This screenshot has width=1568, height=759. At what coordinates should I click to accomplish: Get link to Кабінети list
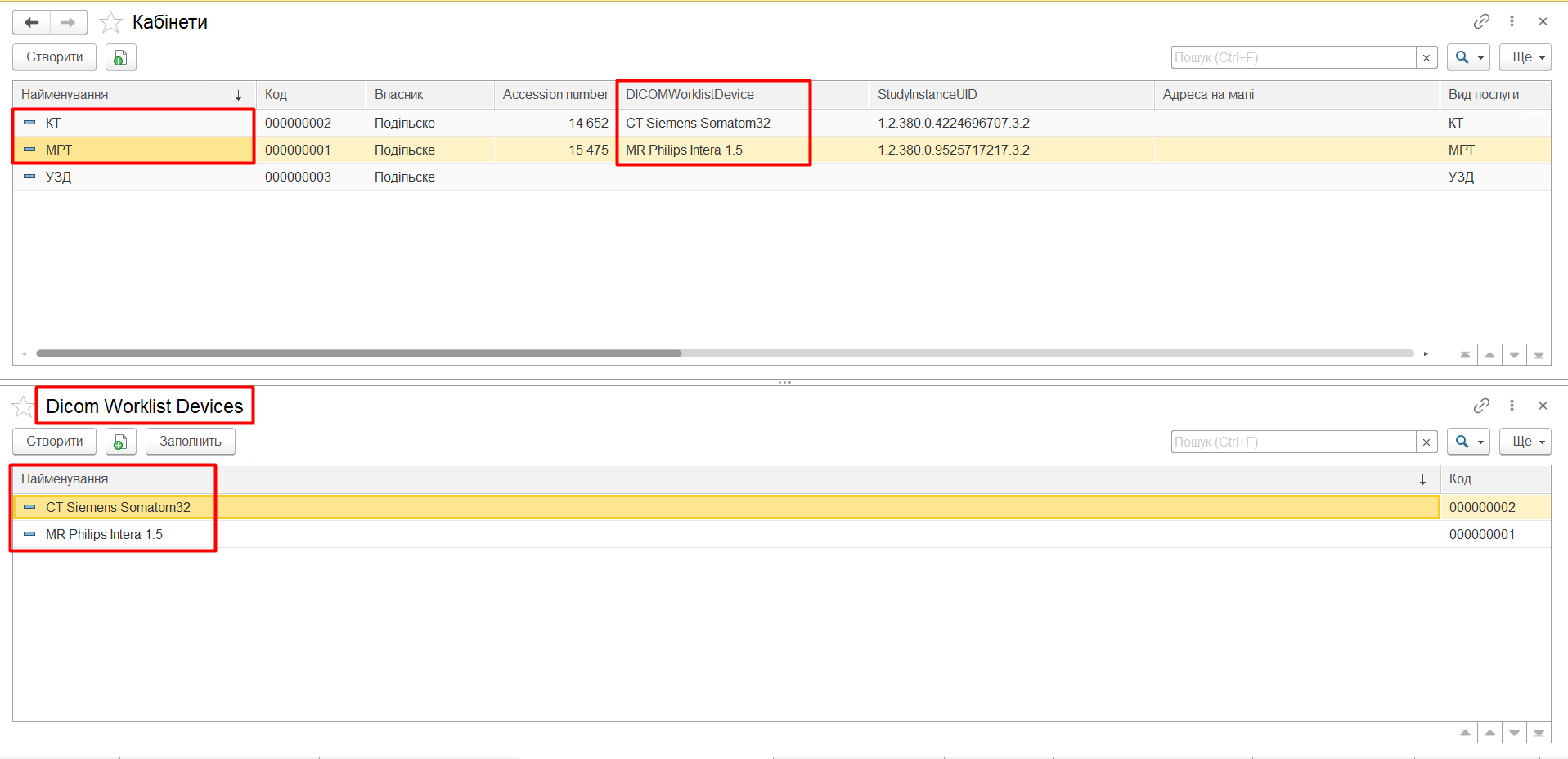click(x=1481, y=21)
